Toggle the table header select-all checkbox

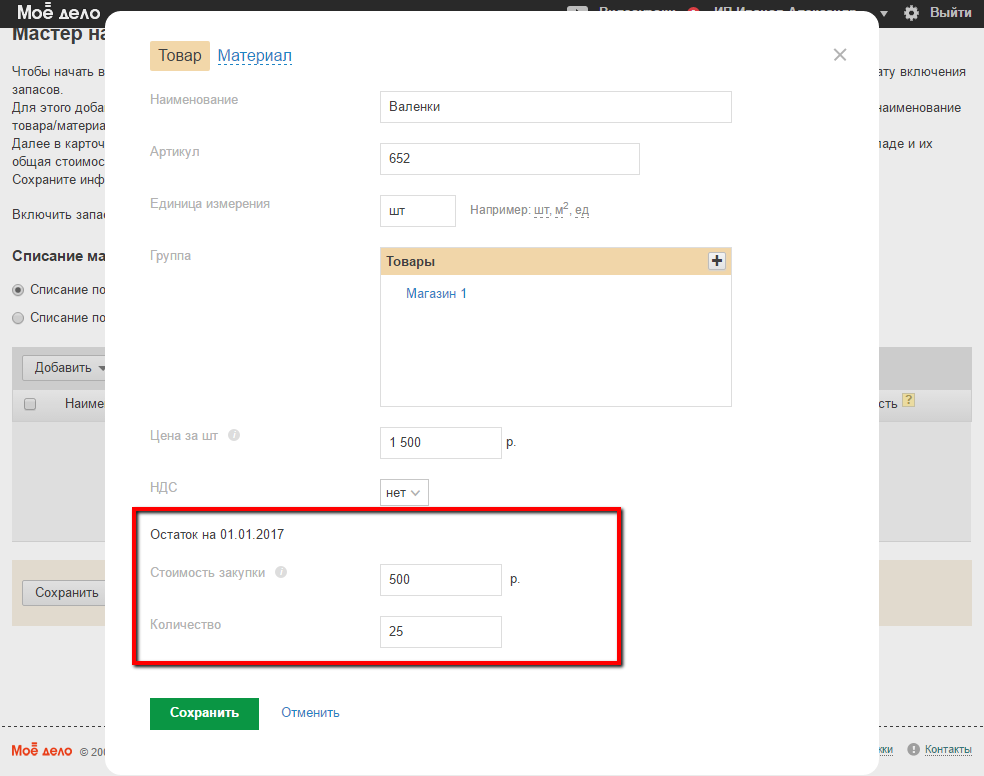[30, 404]
